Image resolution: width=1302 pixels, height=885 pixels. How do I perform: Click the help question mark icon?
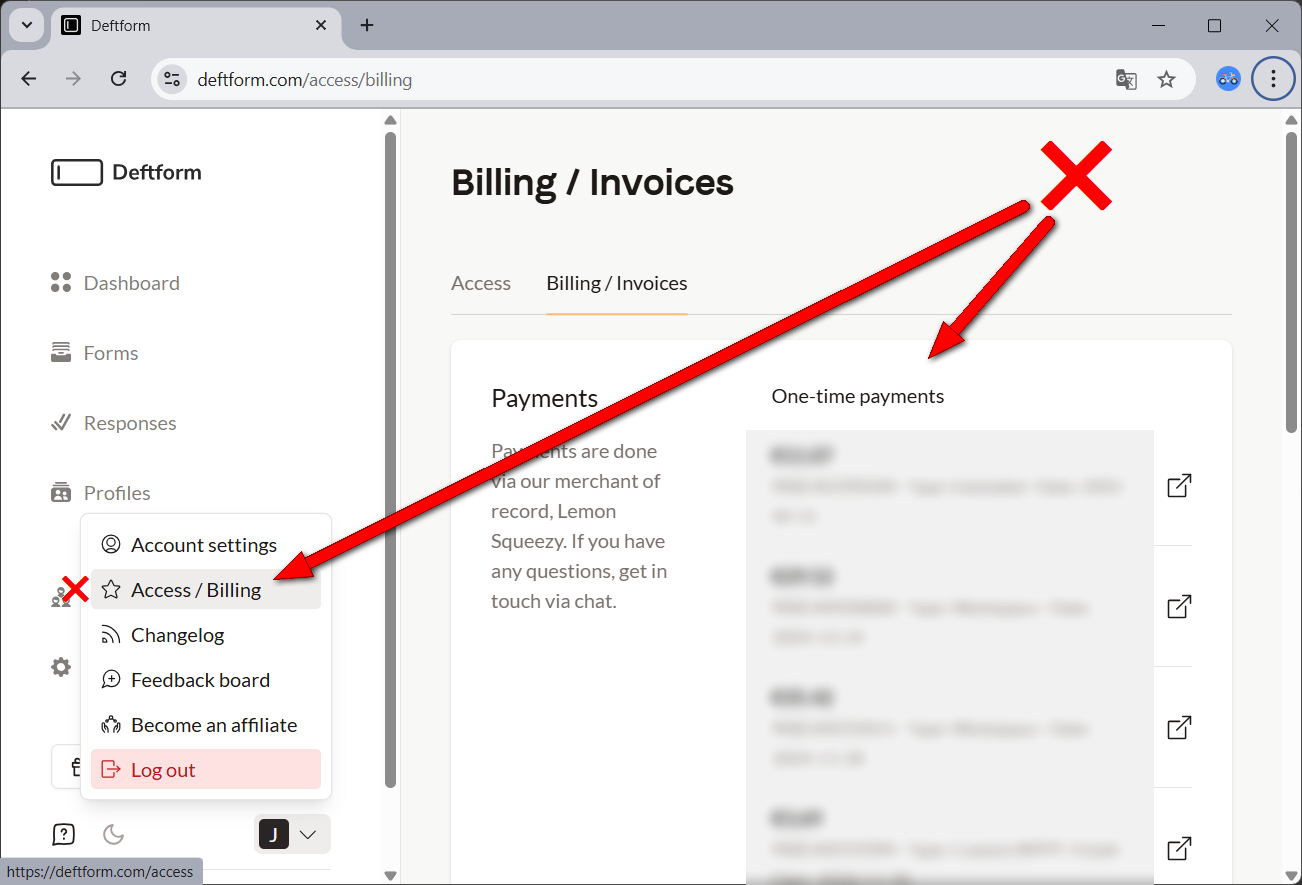click(x=63, y=834)
